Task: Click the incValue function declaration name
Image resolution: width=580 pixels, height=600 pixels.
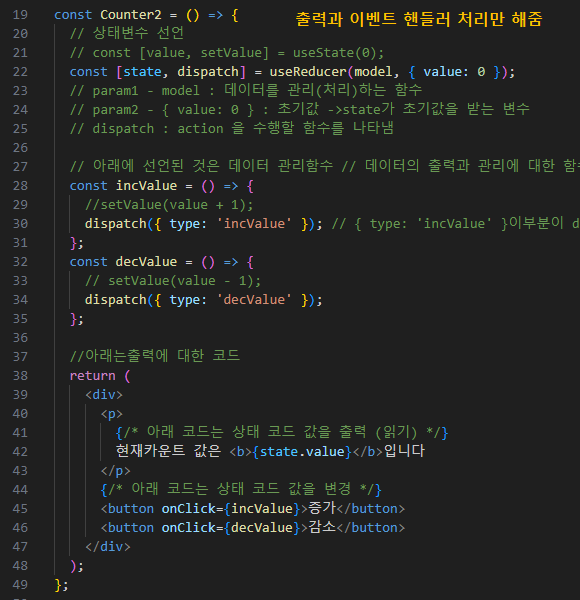Action: pyautogui.click(x=146, y=186)
